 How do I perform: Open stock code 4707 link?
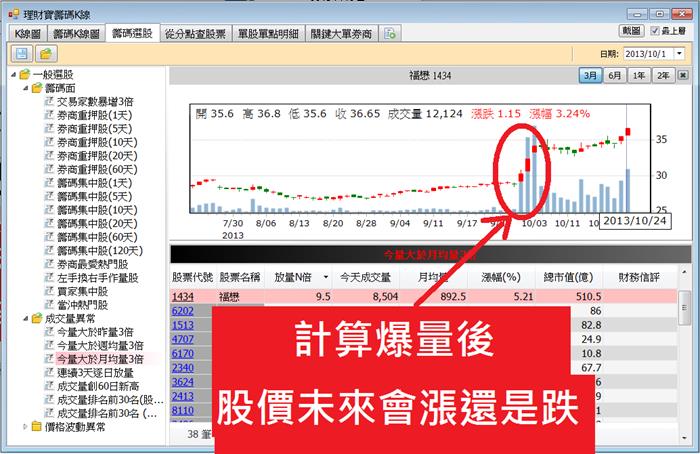click(x=183, y=339)
